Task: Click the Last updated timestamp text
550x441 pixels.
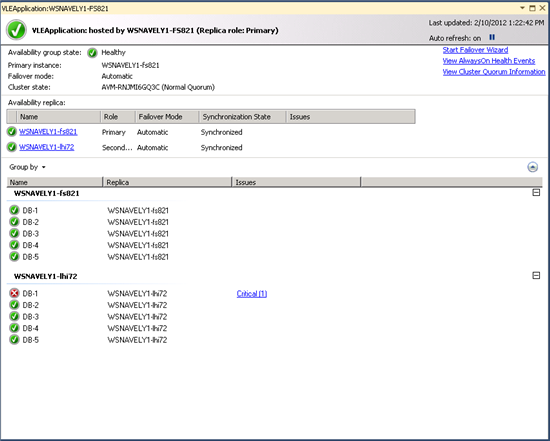Action: point(486,23)
